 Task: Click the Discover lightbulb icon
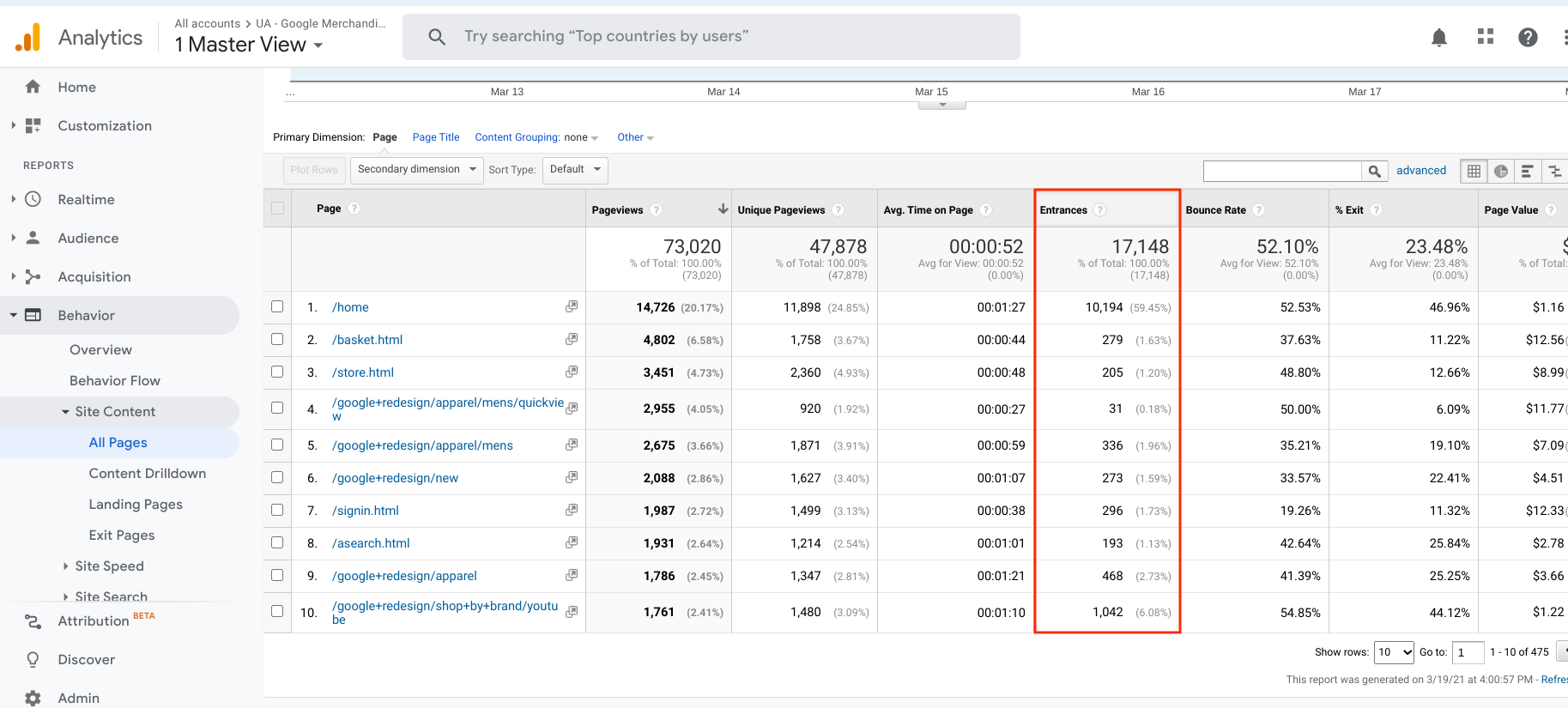(x=33, y=659)
